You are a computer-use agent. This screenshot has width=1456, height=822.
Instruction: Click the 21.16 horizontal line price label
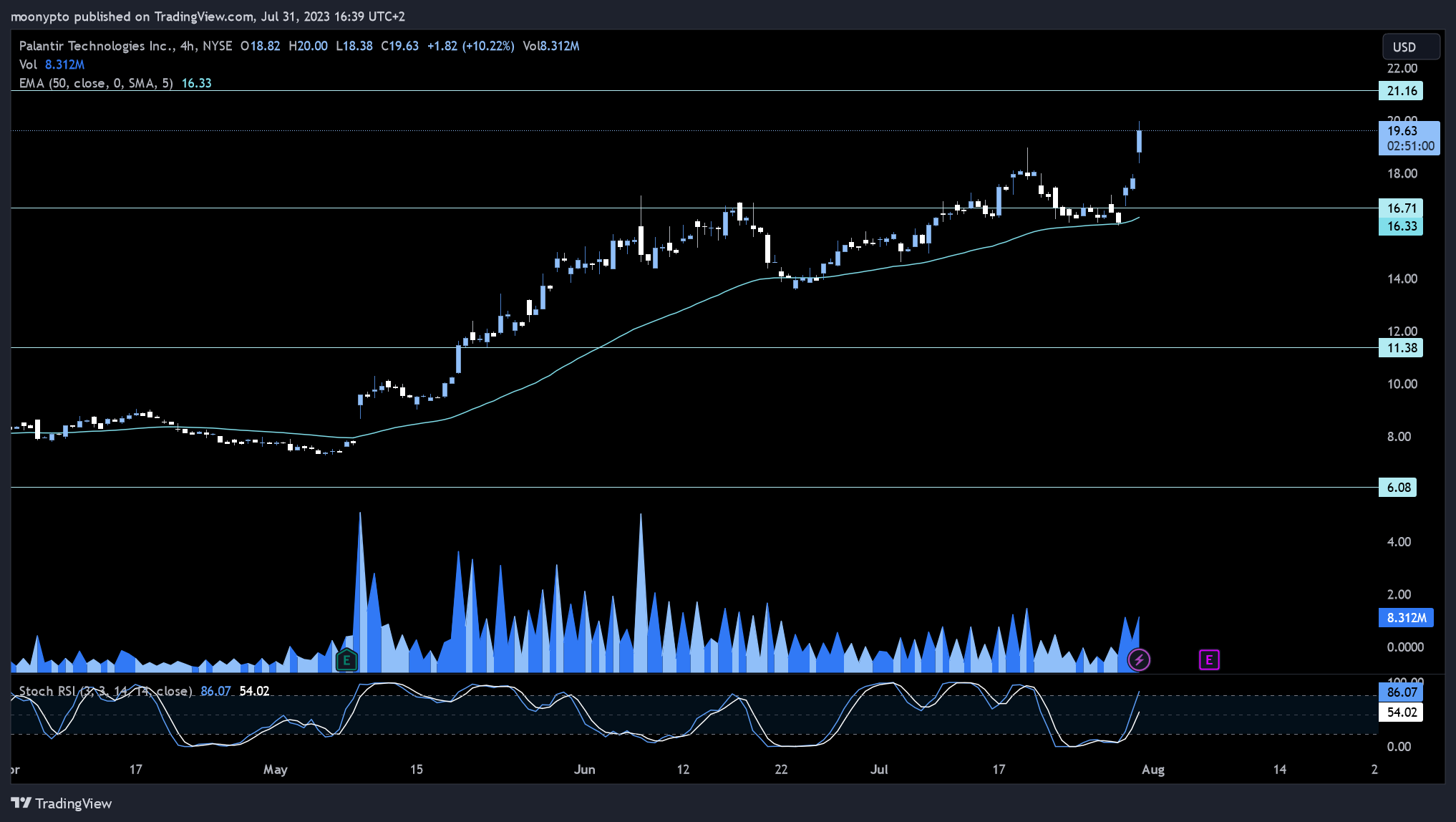tap(1401, 91)
